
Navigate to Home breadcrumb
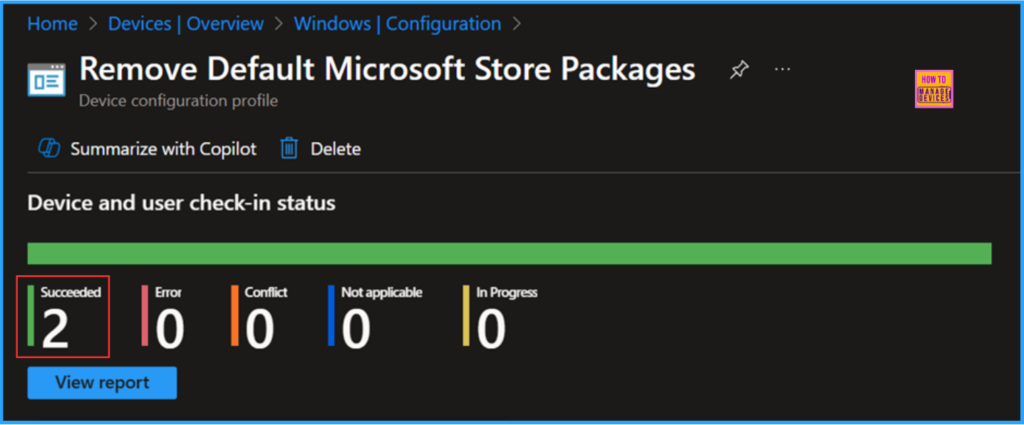pyautogui.click(x=52, y=24)
